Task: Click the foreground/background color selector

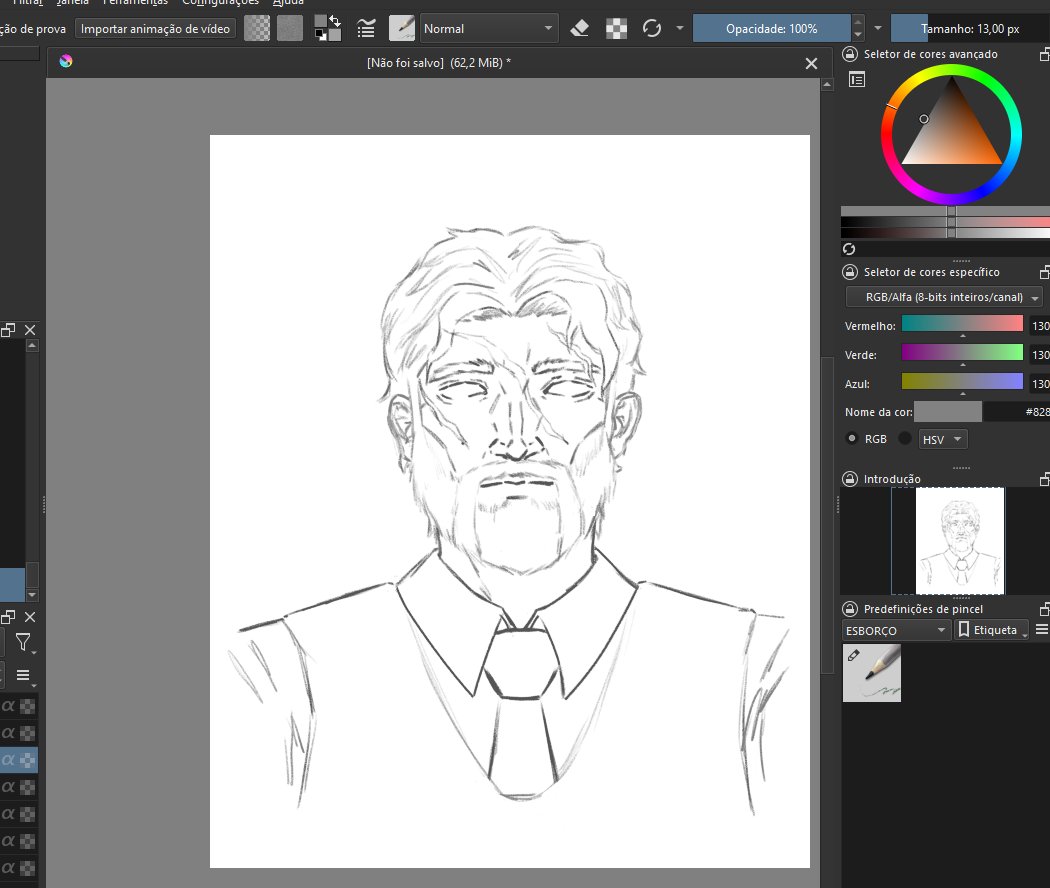Action: pyautogui.click(x=328, y=29)
